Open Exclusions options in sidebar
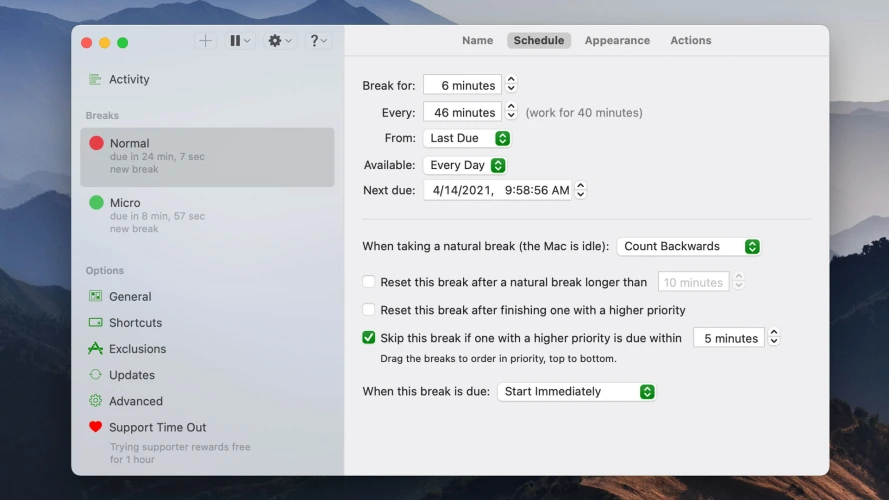 click(137, 349)
